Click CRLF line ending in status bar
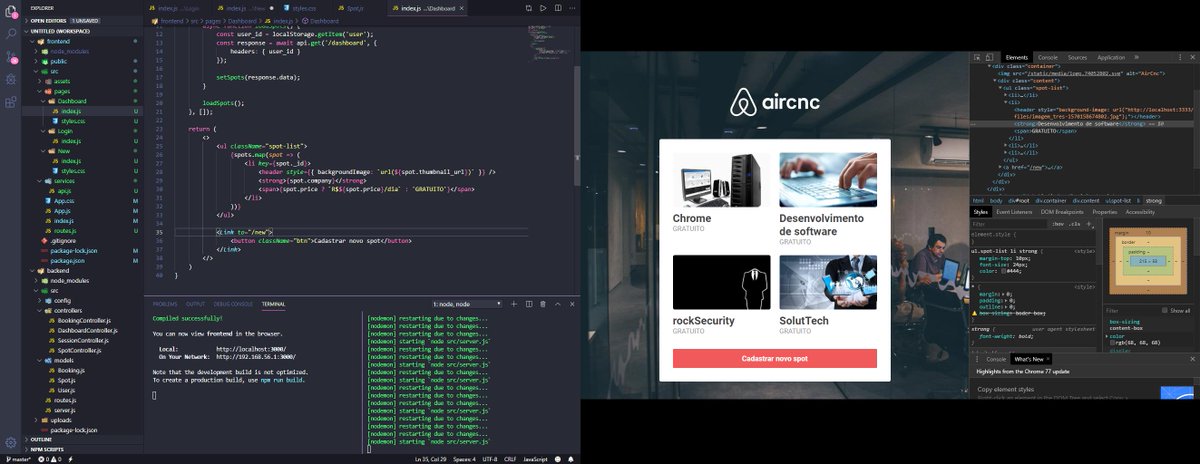This screenshot has width=1200, height=464. (x=510, y=459)
